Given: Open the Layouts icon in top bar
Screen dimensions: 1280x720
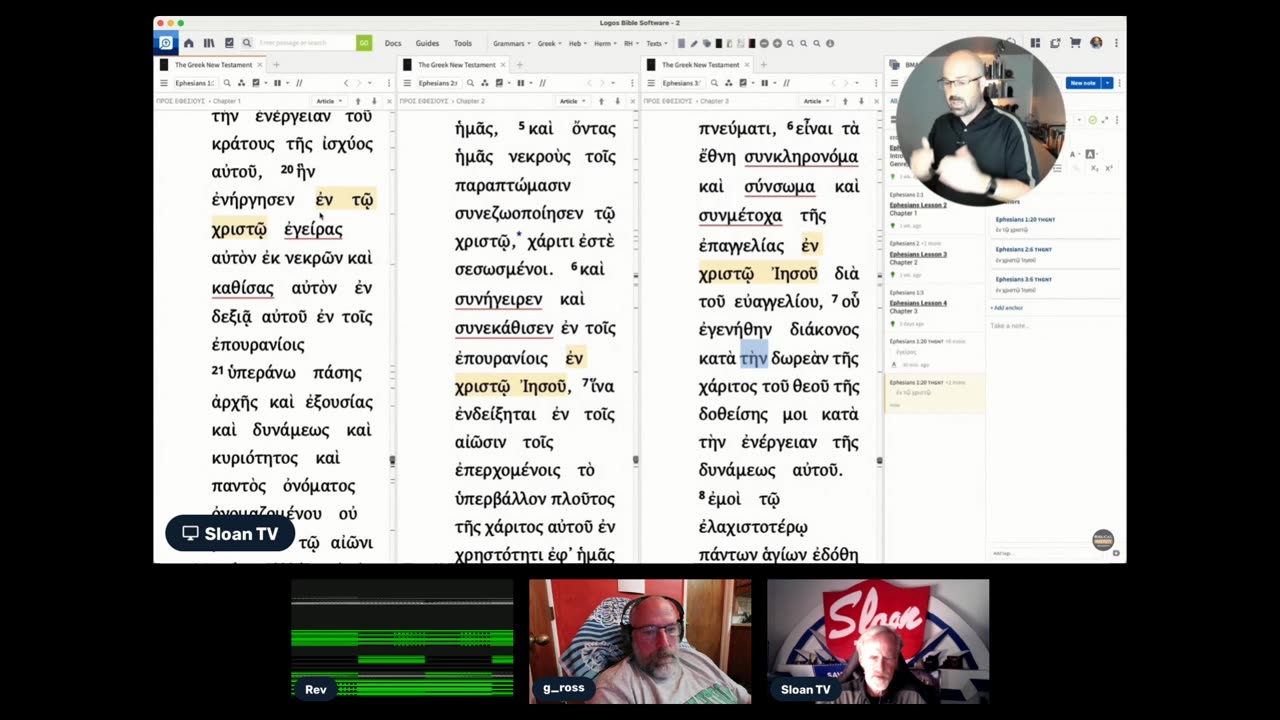Looking at the screenshot, I should pos(1035,43).
